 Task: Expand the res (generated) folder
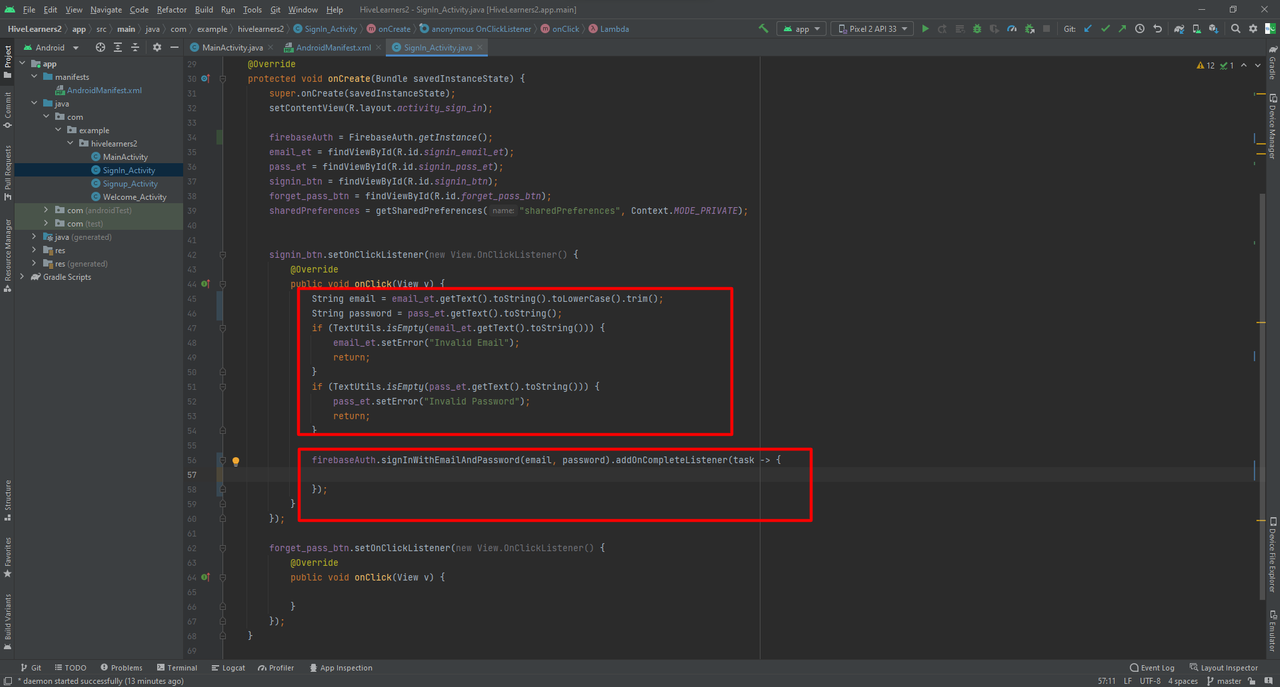(34, 264)
